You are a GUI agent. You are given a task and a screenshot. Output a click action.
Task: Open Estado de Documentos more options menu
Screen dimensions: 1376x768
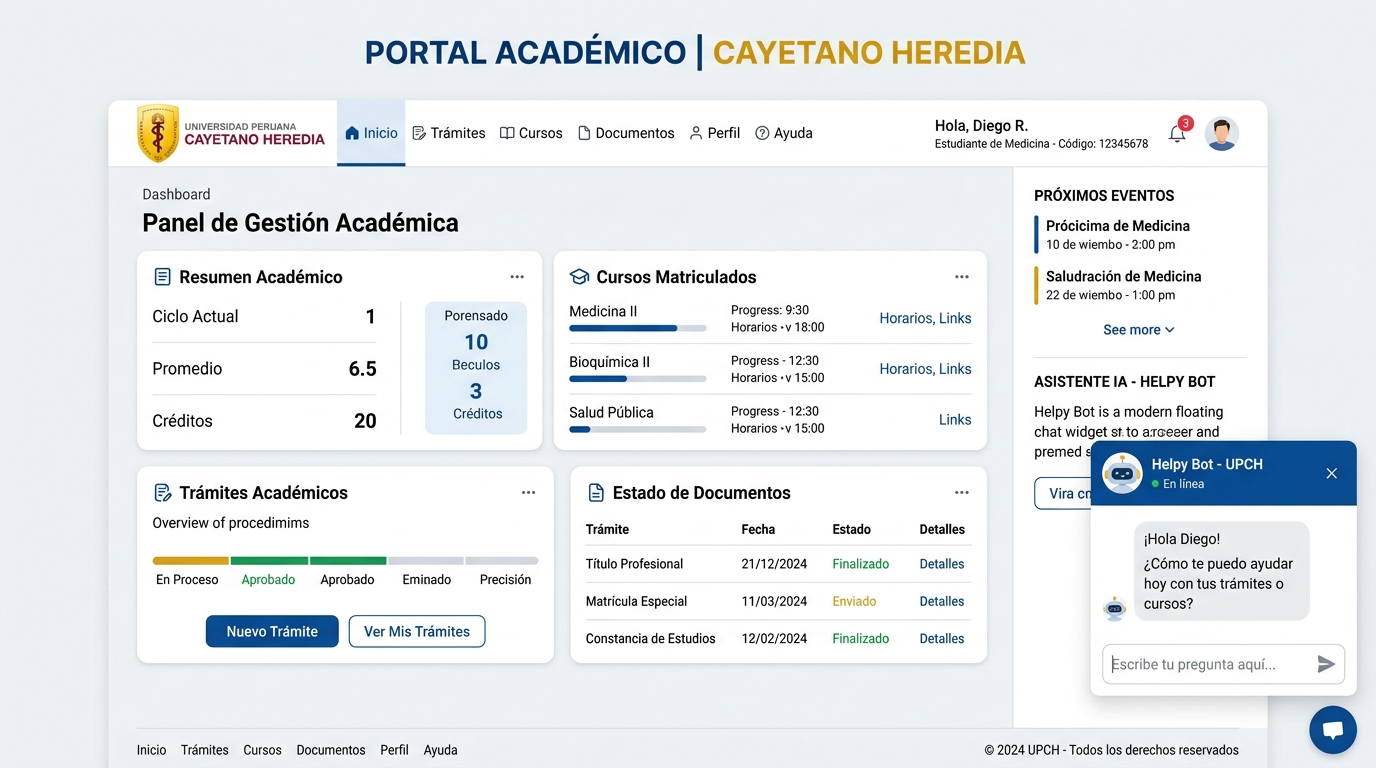point(962,492)
